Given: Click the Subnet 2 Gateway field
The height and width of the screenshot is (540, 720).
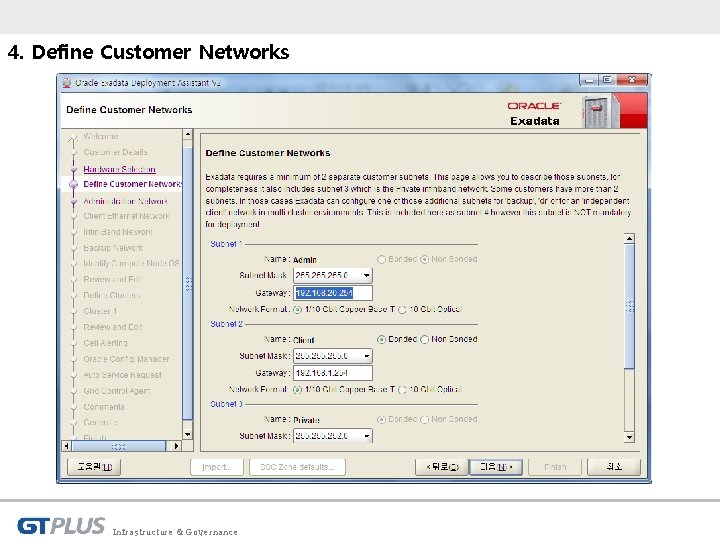Looking at the screenshot, I should point(333,373).
